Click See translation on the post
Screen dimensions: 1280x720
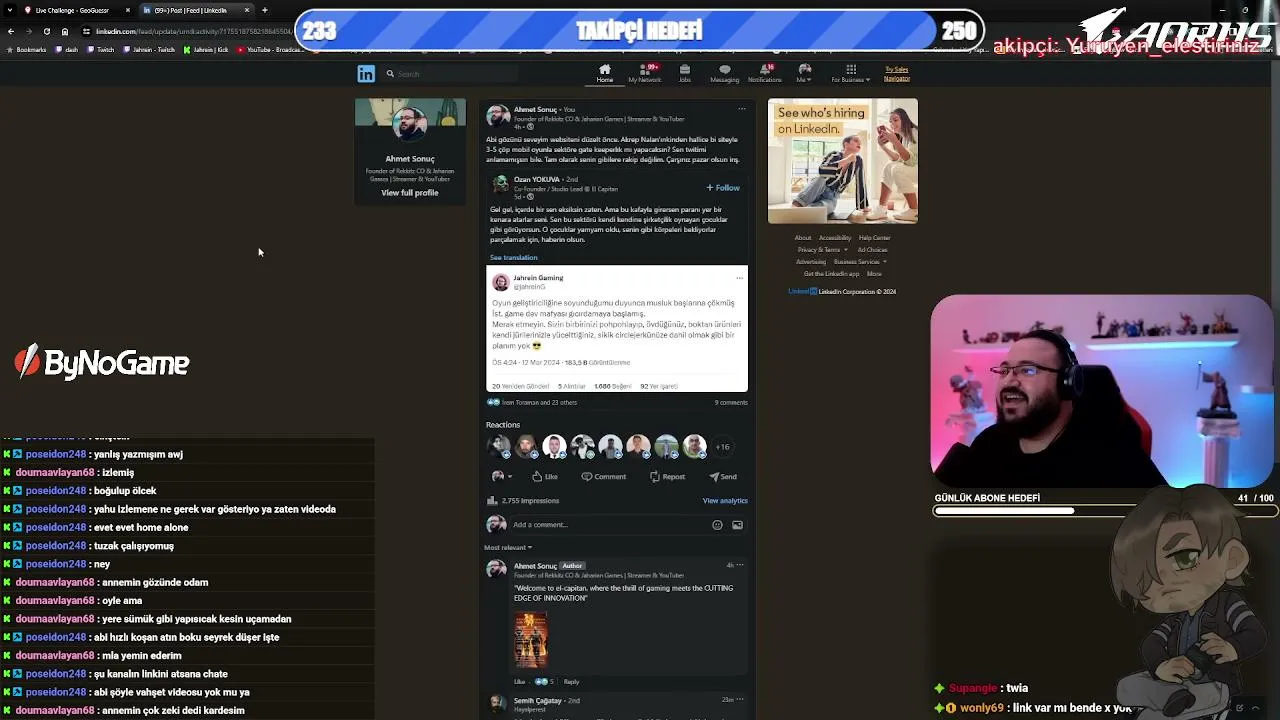coord(513,257)
